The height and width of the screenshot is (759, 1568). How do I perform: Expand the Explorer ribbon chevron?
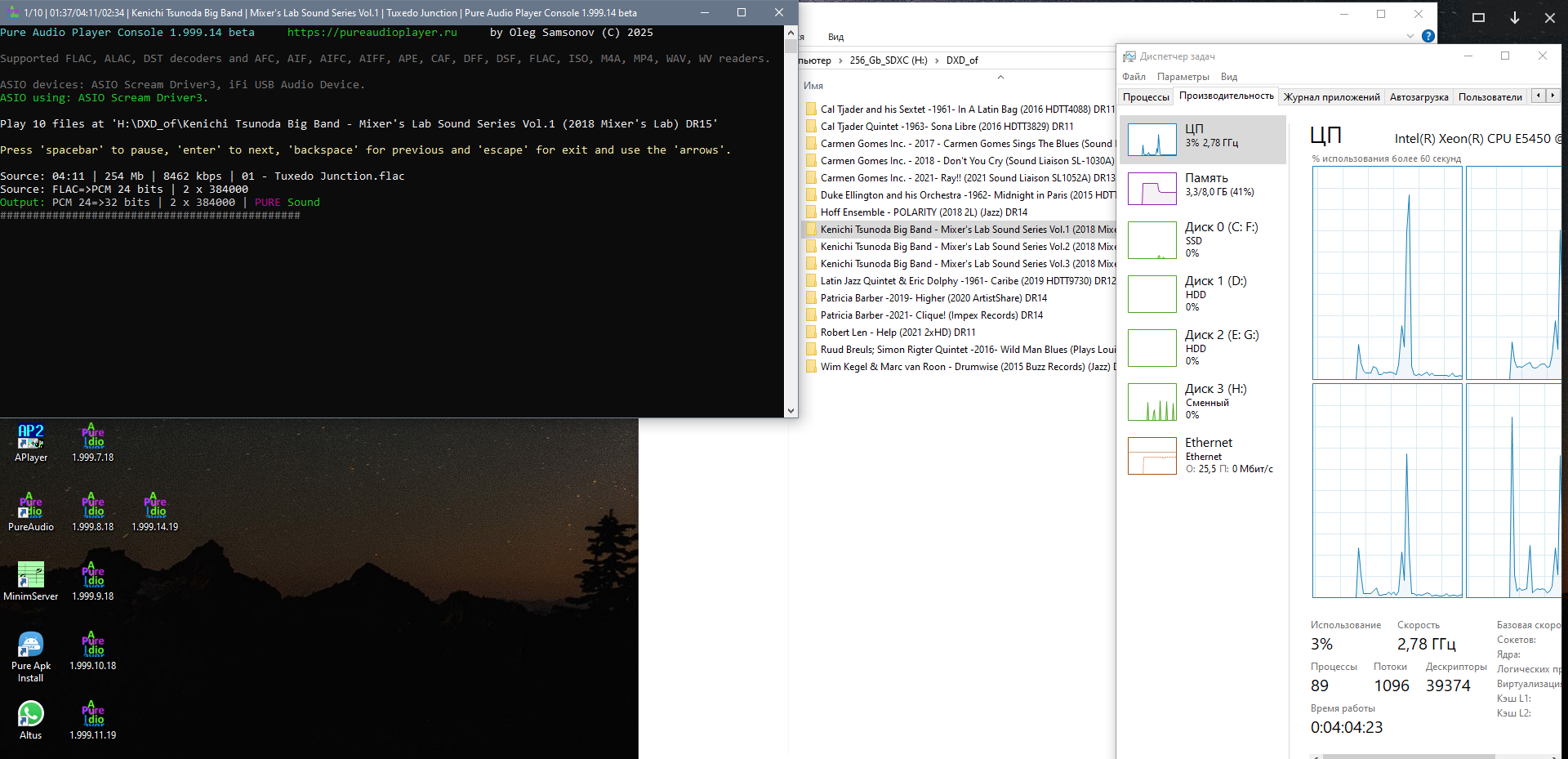click(1410, 36)
